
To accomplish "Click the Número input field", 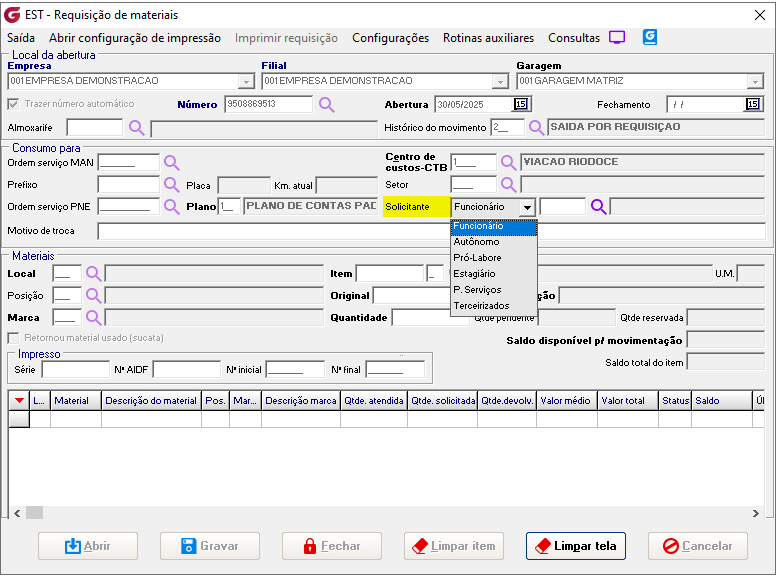I will (x=269, y=104).
